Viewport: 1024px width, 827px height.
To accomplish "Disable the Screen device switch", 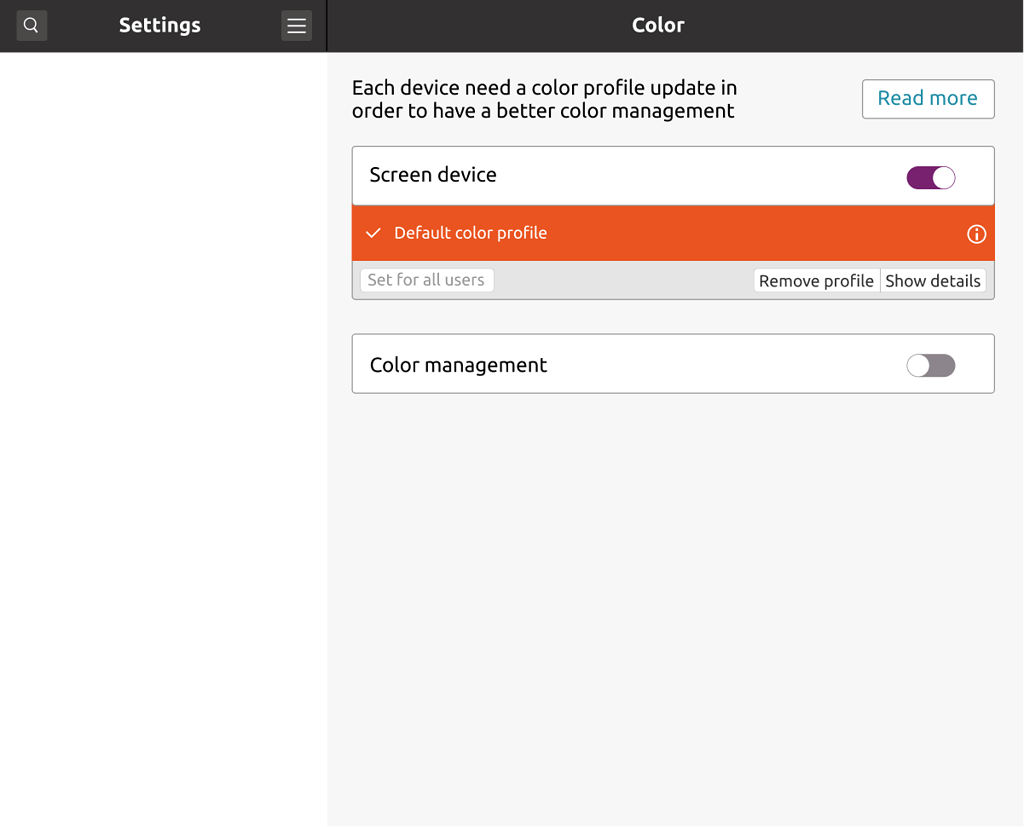I will point(930,177).
